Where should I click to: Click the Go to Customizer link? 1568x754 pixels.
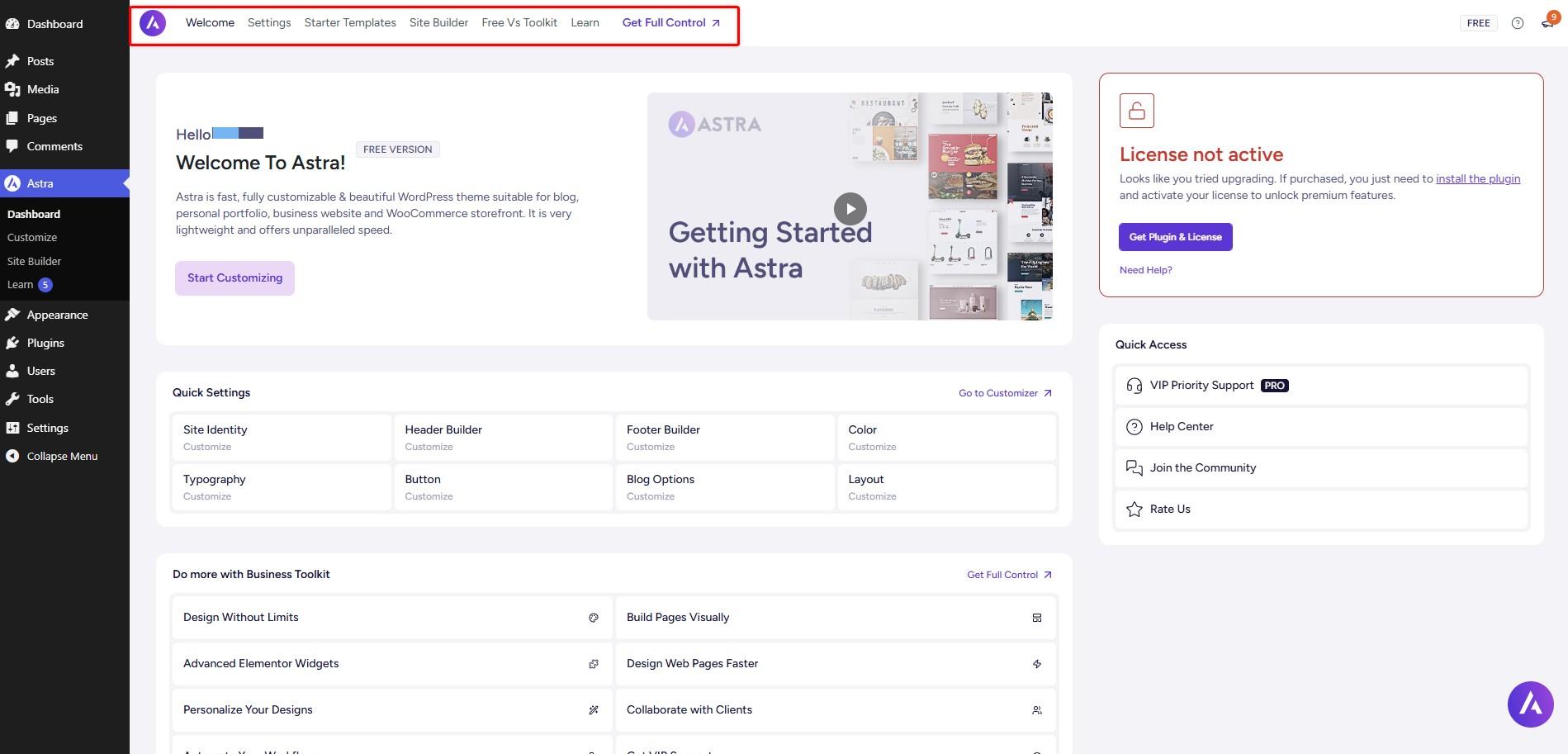pos(1005,393)
